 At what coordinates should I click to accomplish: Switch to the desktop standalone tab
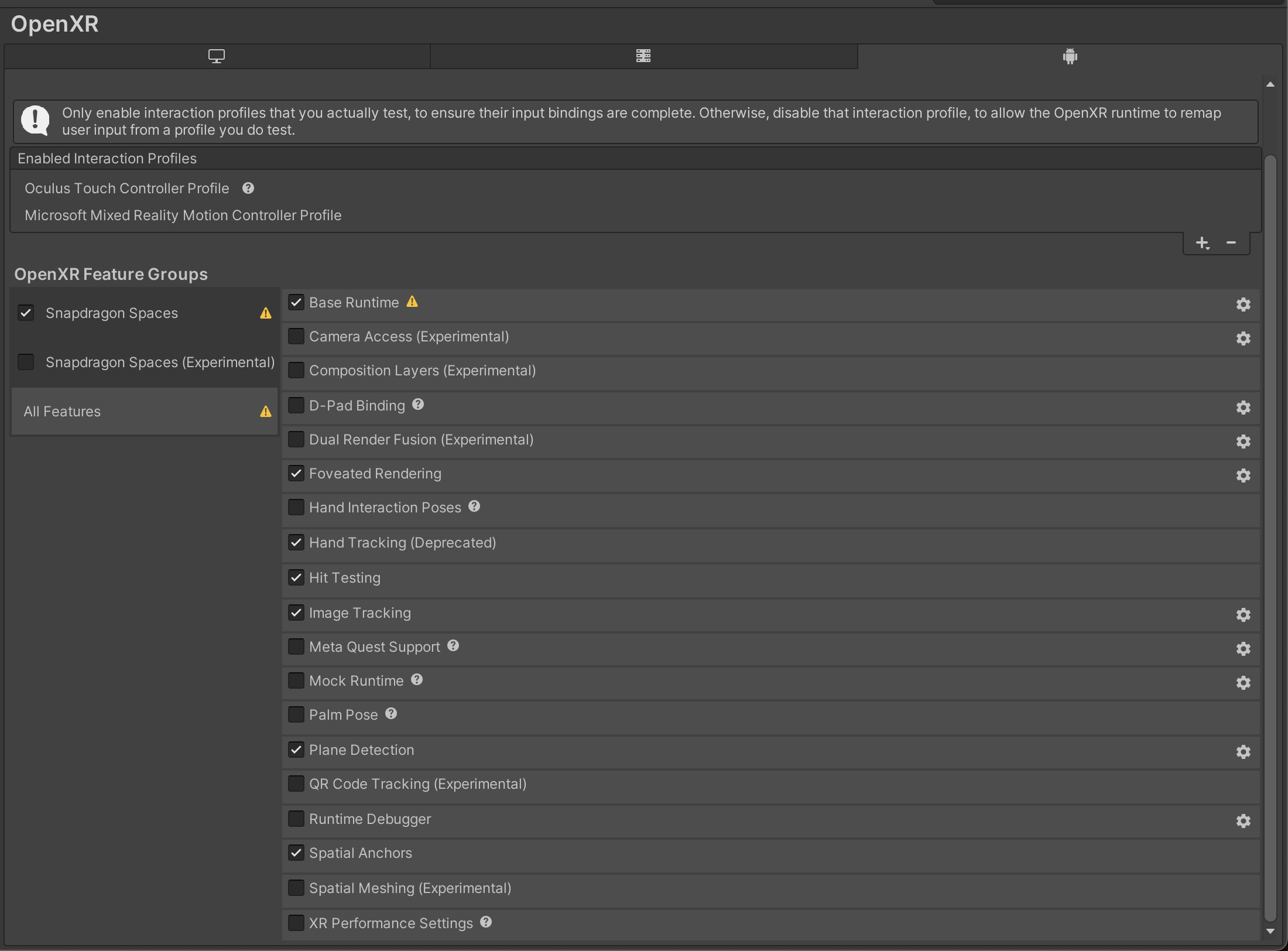[x=217, y=56]
